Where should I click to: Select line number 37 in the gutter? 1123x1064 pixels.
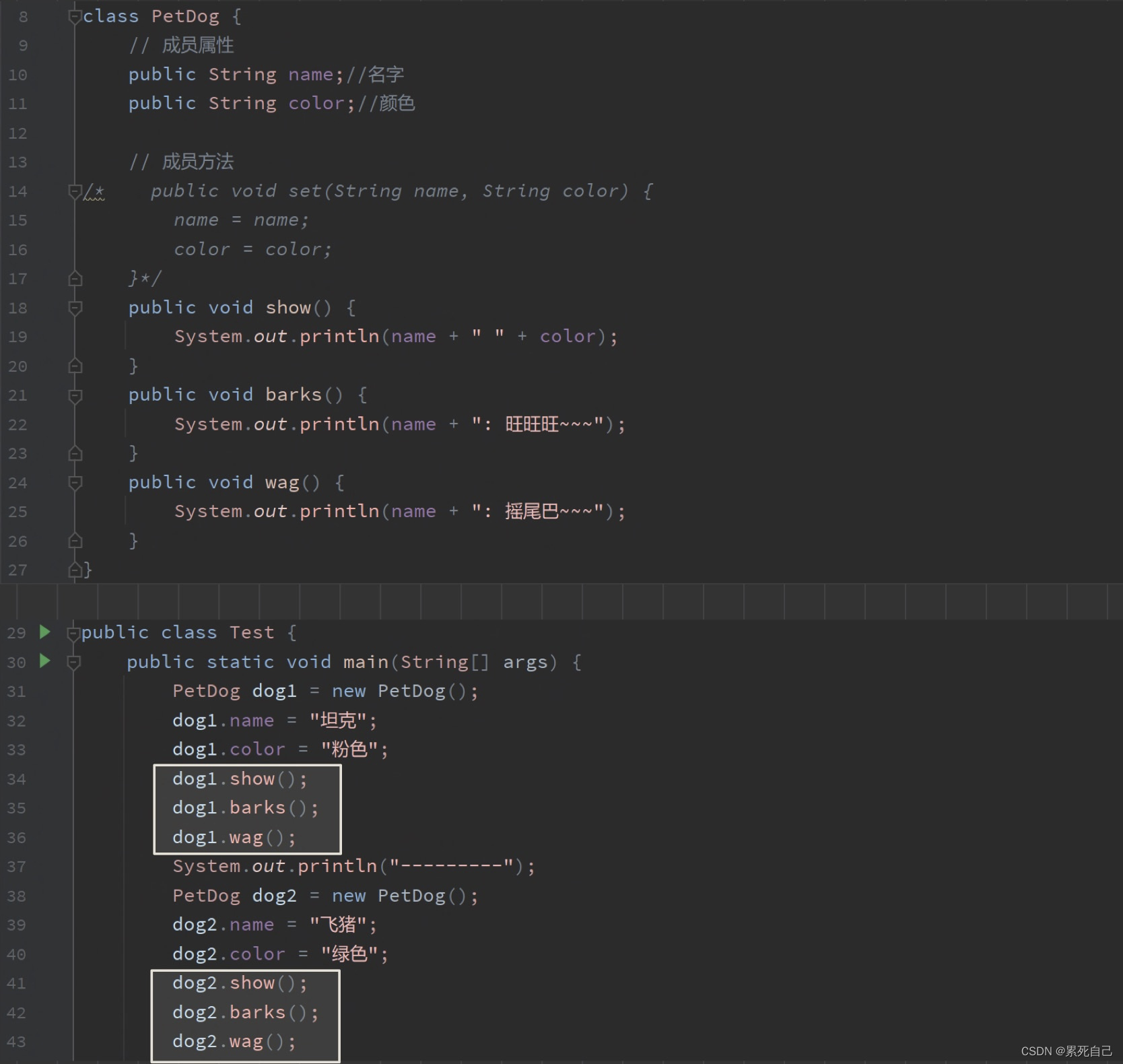(16, 867)
